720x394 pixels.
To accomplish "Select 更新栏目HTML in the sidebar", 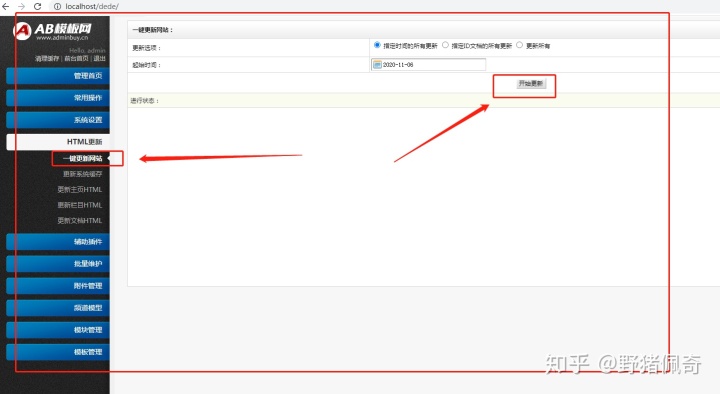I will point(80,205).
